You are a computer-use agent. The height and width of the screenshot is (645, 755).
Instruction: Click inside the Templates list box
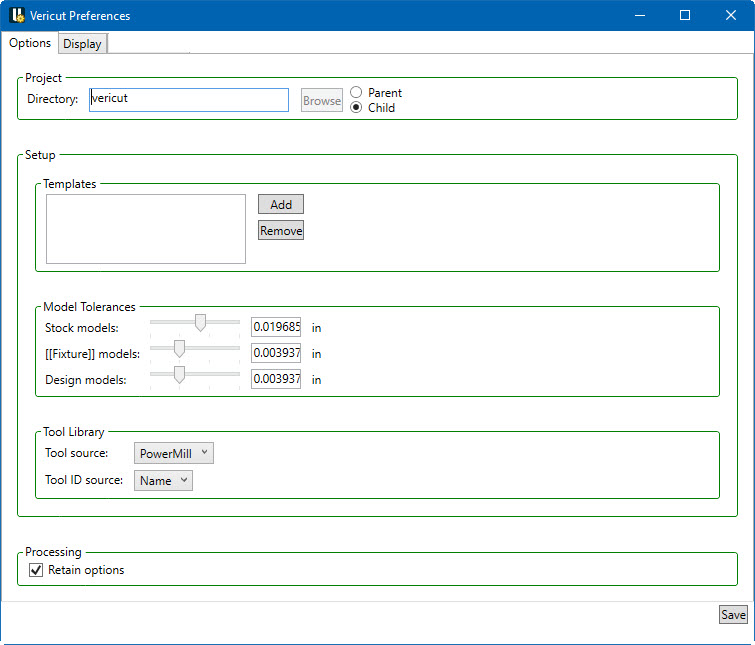(x=146, y=229)
